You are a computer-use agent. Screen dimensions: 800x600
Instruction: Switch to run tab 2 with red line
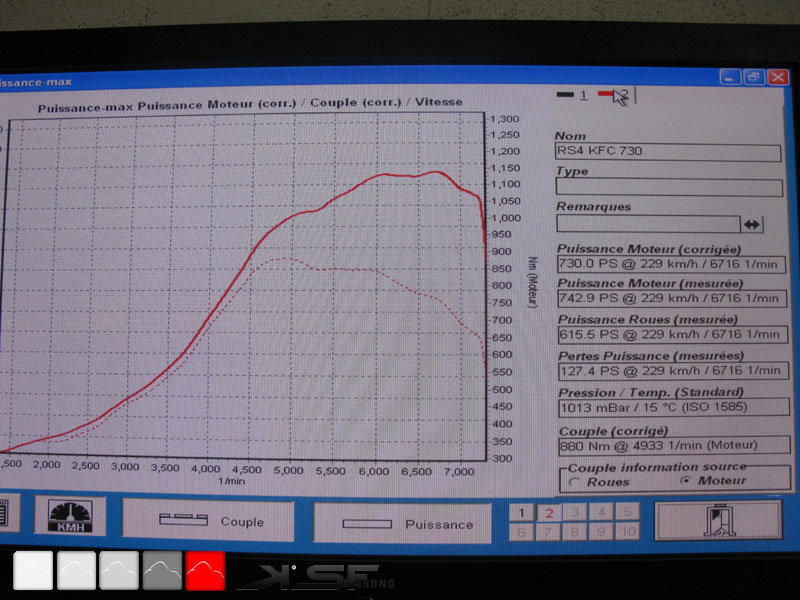click(612, 95)
